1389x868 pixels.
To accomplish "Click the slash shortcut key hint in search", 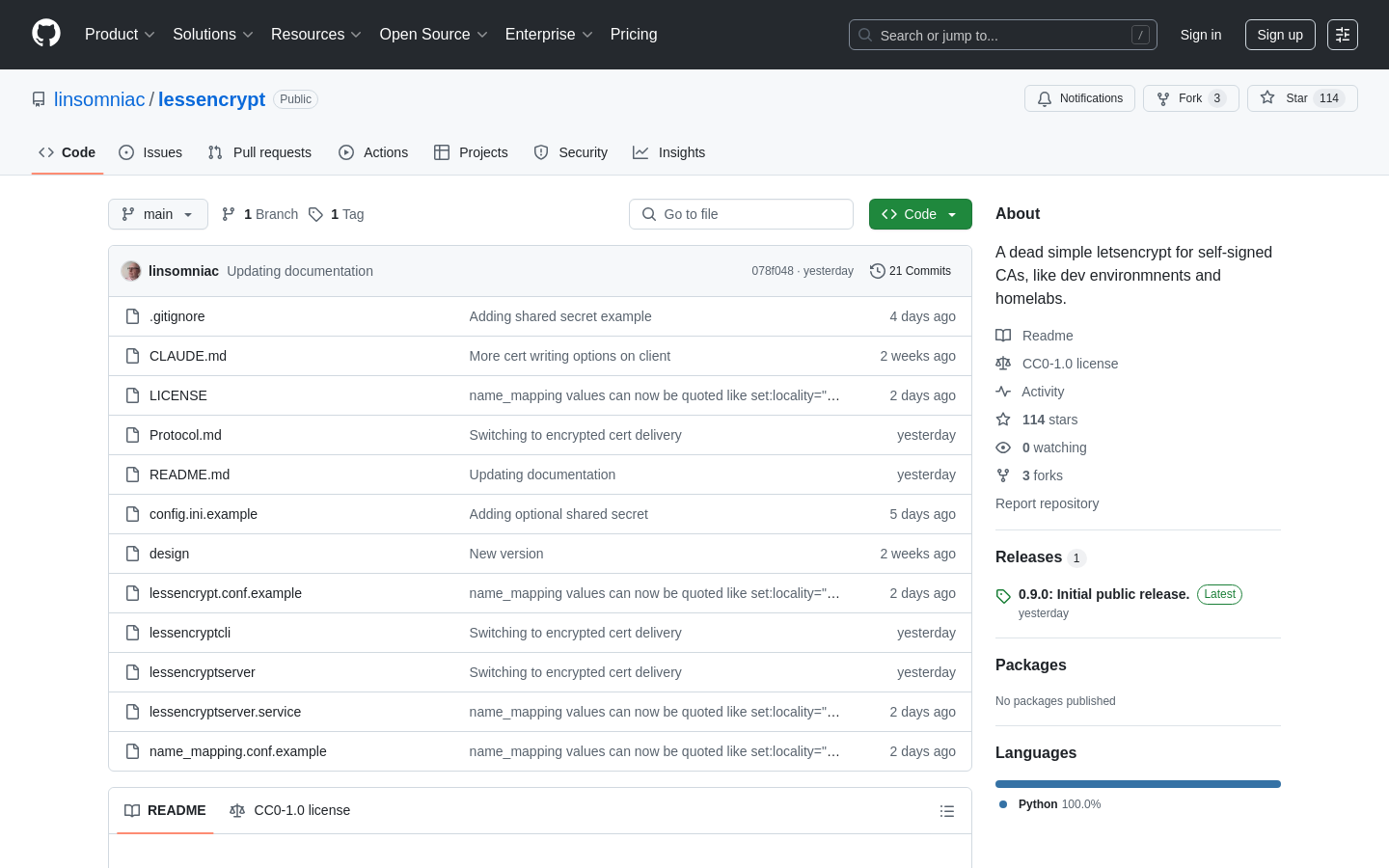I will (x=1140, y=35).
